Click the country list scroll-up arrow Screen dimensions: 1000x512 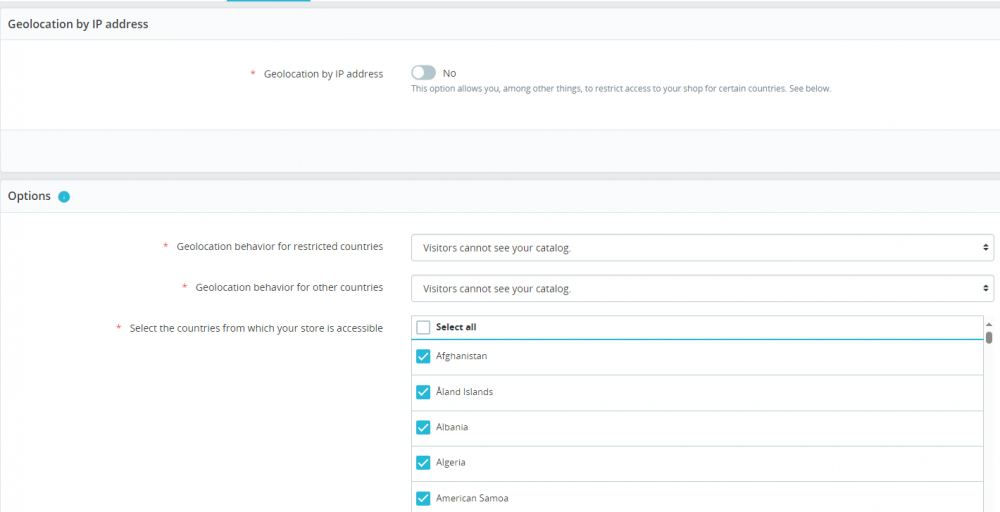989,325
